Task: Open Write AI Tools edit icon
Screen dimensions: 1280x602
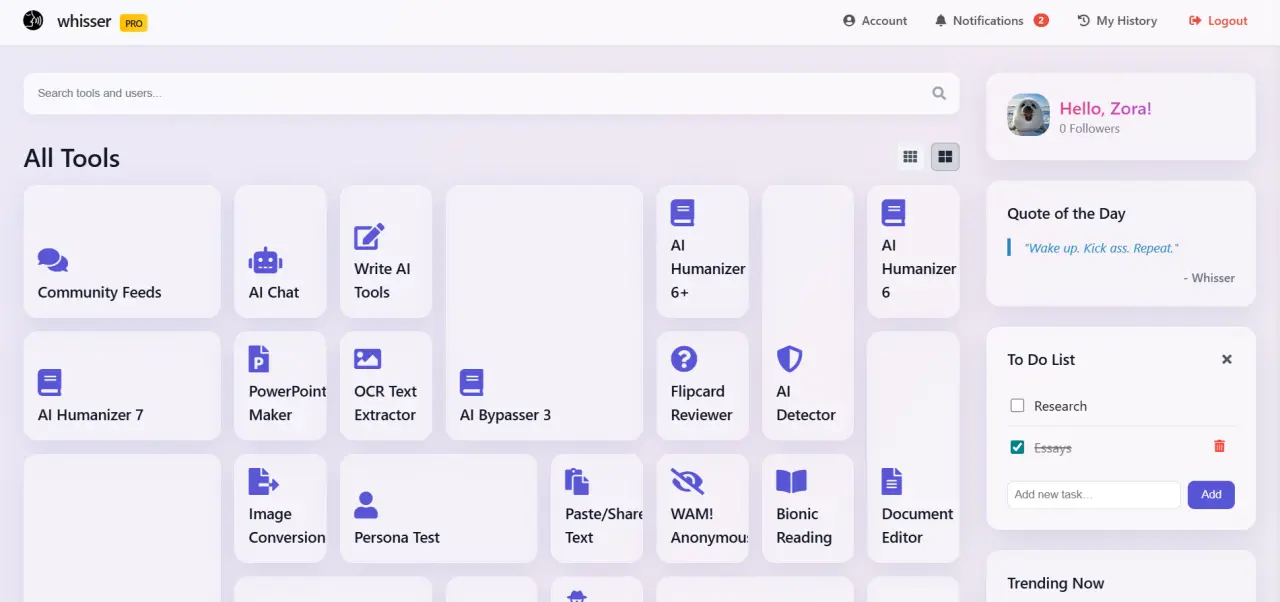Action: pos(369,237)
